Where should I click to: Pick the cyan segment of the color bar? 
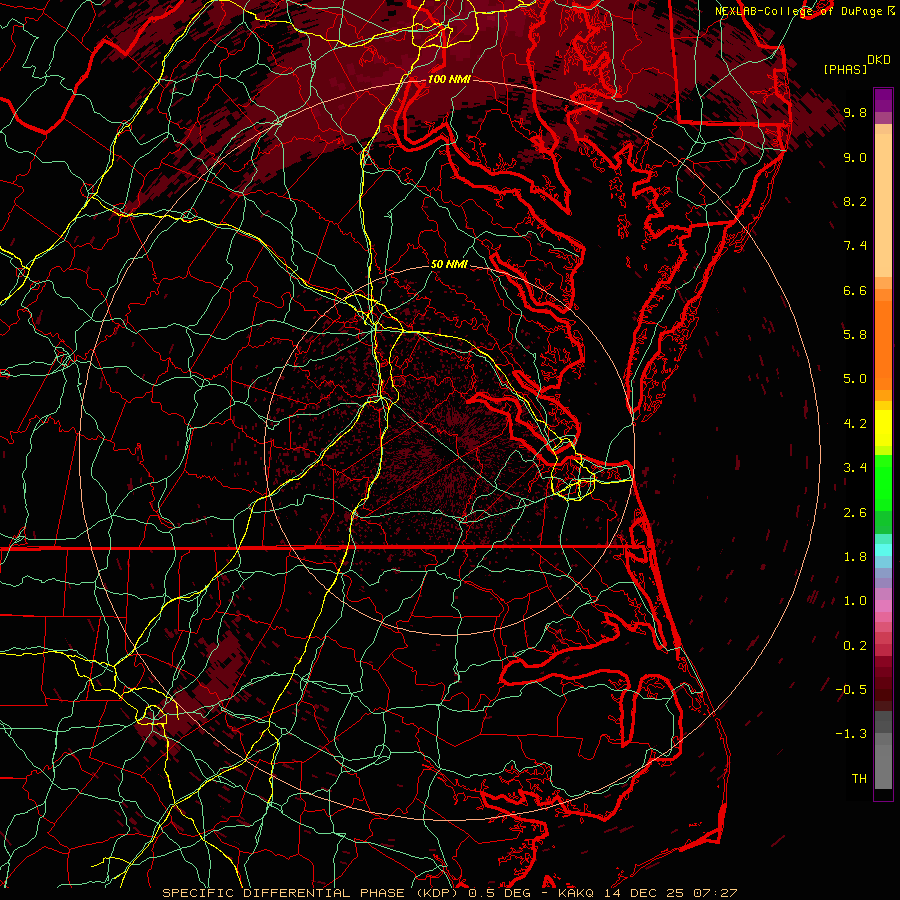883,550
